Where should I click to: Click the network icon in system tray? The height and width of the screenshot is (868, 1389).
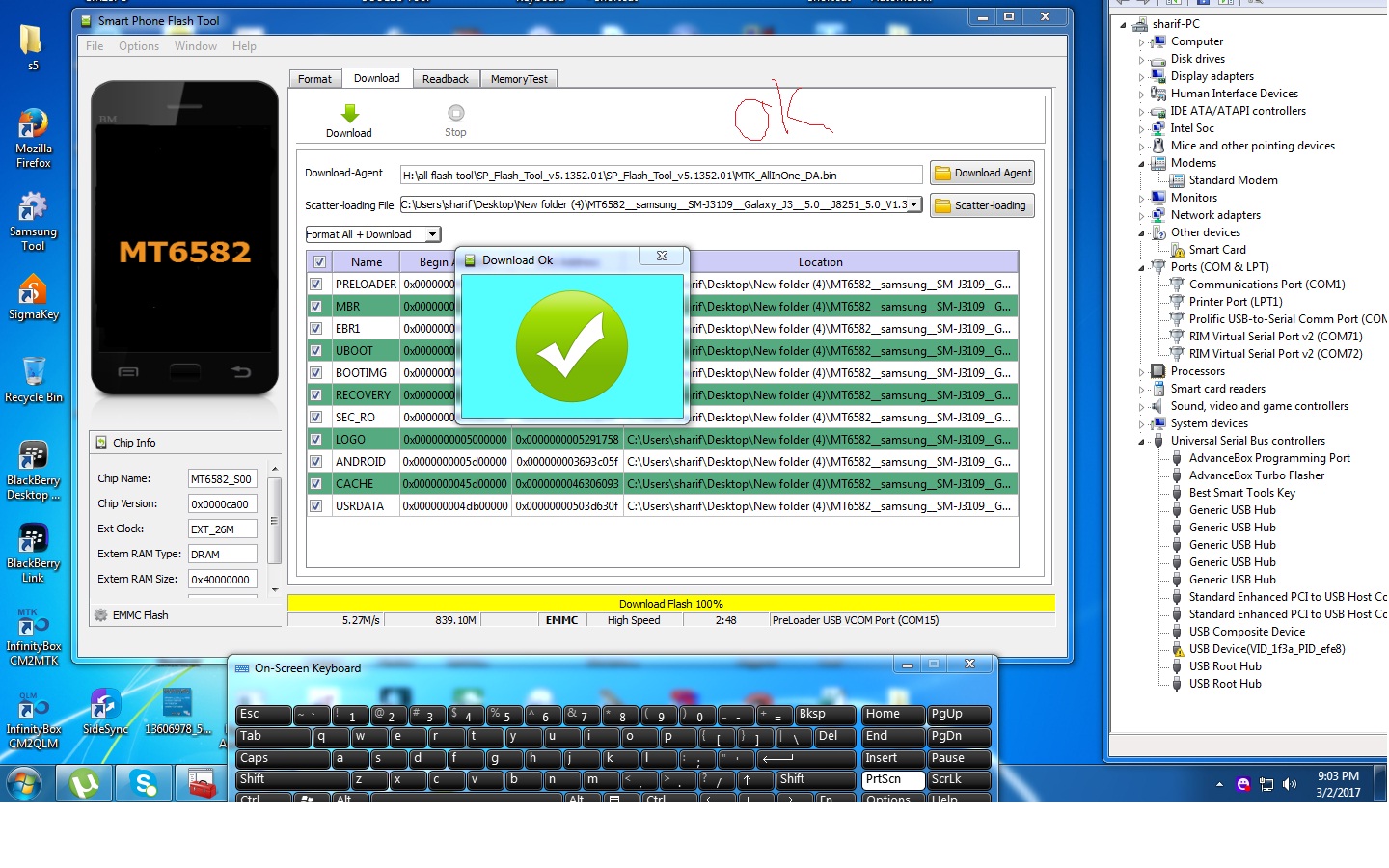click(1266, 784)
